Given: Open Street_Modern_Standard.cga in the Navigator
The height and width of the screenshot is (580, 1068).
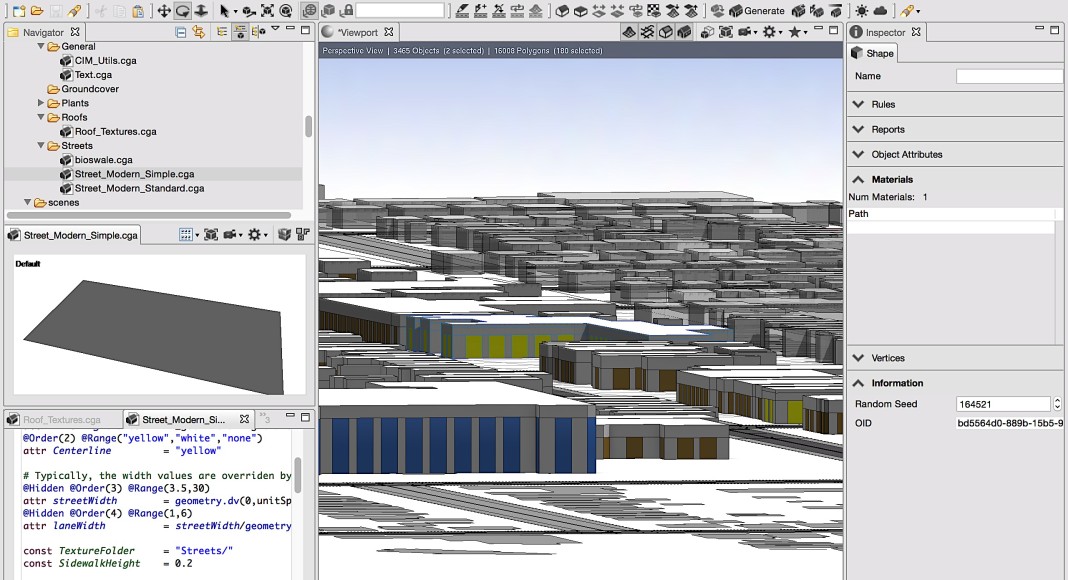Looking at the screenshot, I should [139, 188].
